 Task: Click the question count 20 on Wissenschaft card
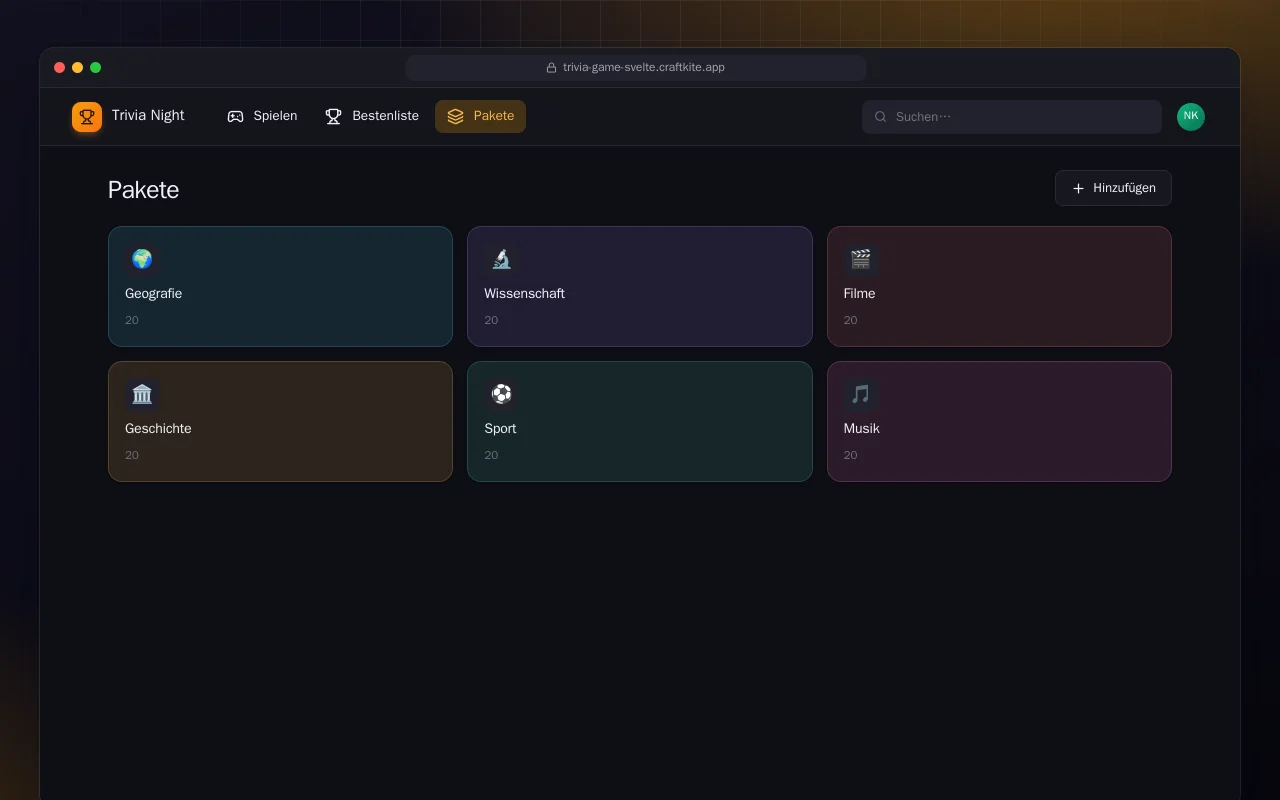click(491, 320)
